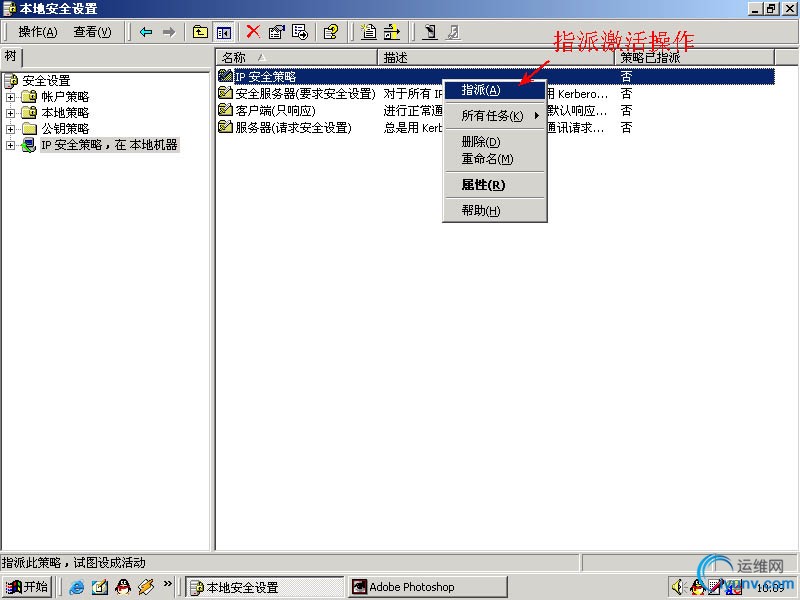
Task: Click the 公钥策略 folder icon
Action: (30, 129)
